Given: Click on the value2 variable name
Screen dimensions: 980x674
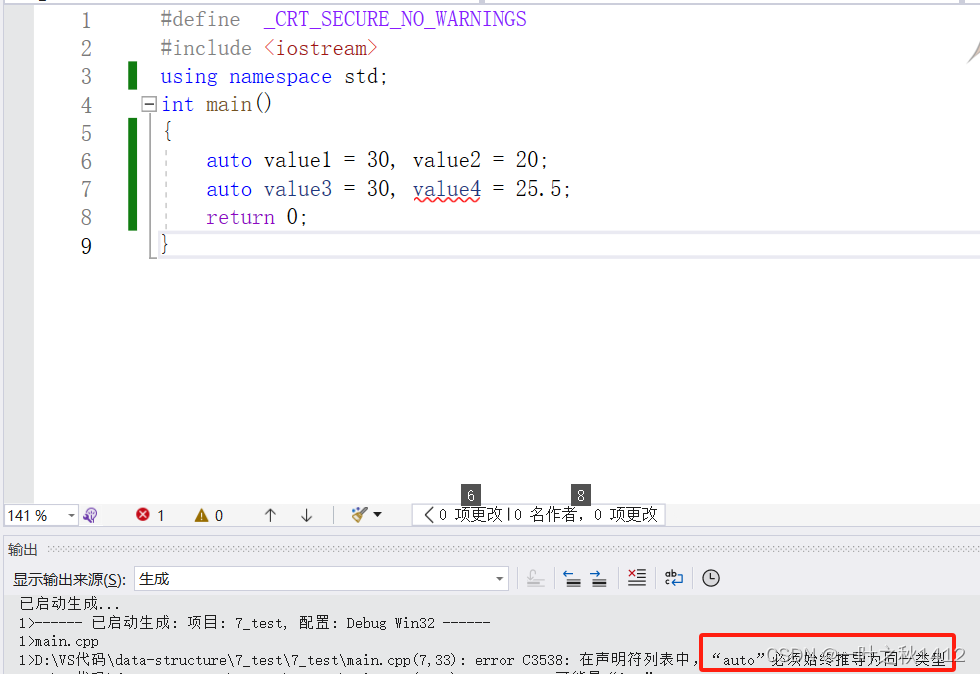Looking at the screenshot, I should tap(447, 160).
